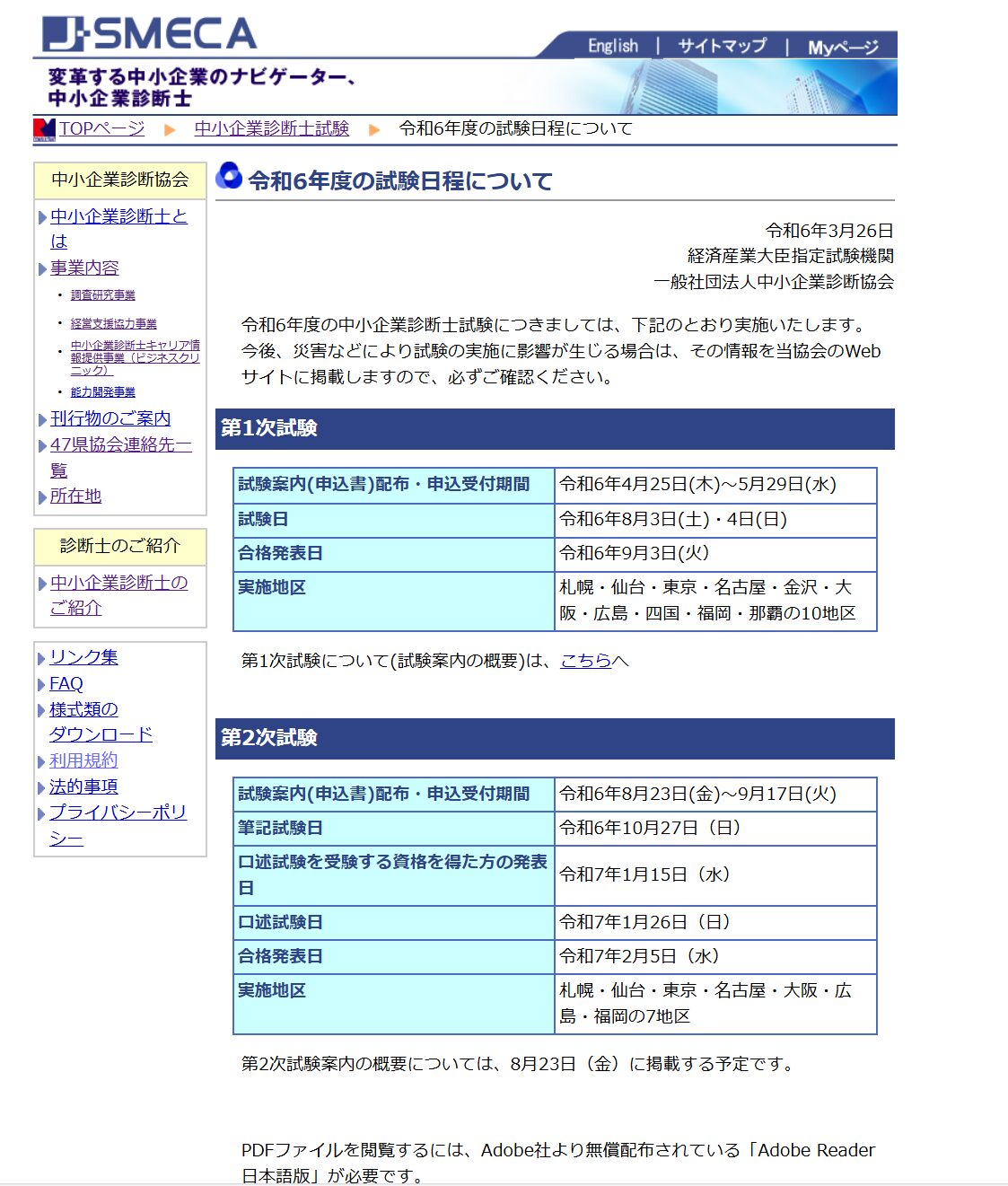Click the red icon beside TOPページ
Image resolution: width=1008 pixels, height=1186 pixels.
pyautogui.click(x=44, y=129)
